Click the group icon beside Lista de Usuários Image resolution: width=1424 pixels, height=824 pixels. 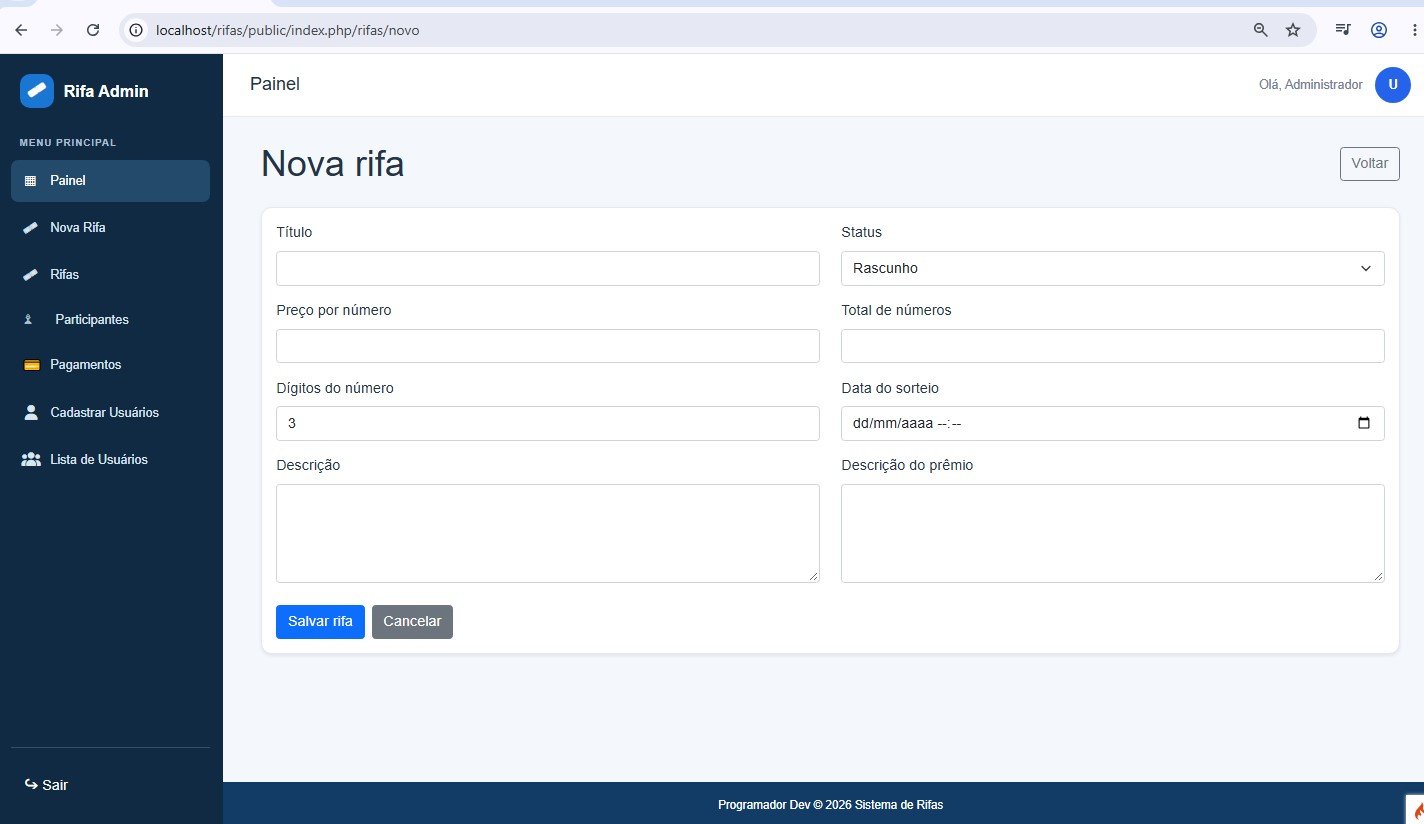[x=31, y=459]
